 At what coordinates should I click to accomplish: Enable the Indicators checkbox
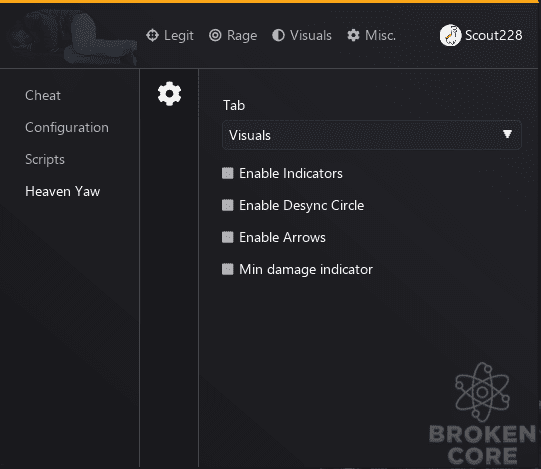click(227, 173)
